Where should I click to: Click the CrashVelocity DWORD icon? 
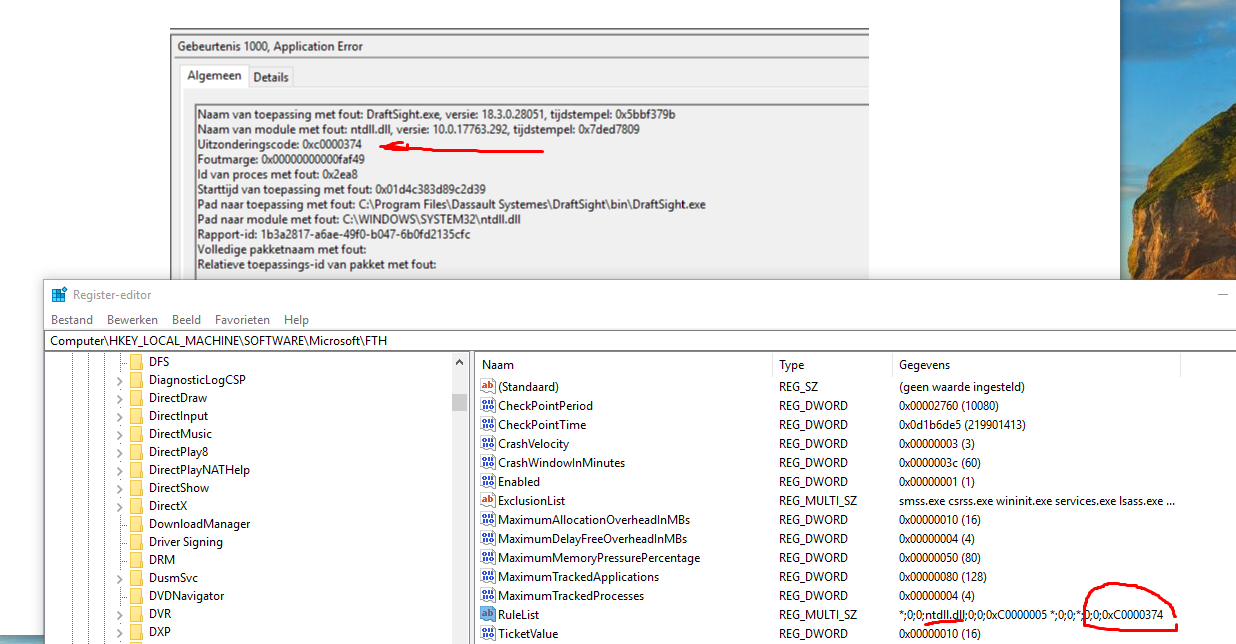(x=488, y=443)
